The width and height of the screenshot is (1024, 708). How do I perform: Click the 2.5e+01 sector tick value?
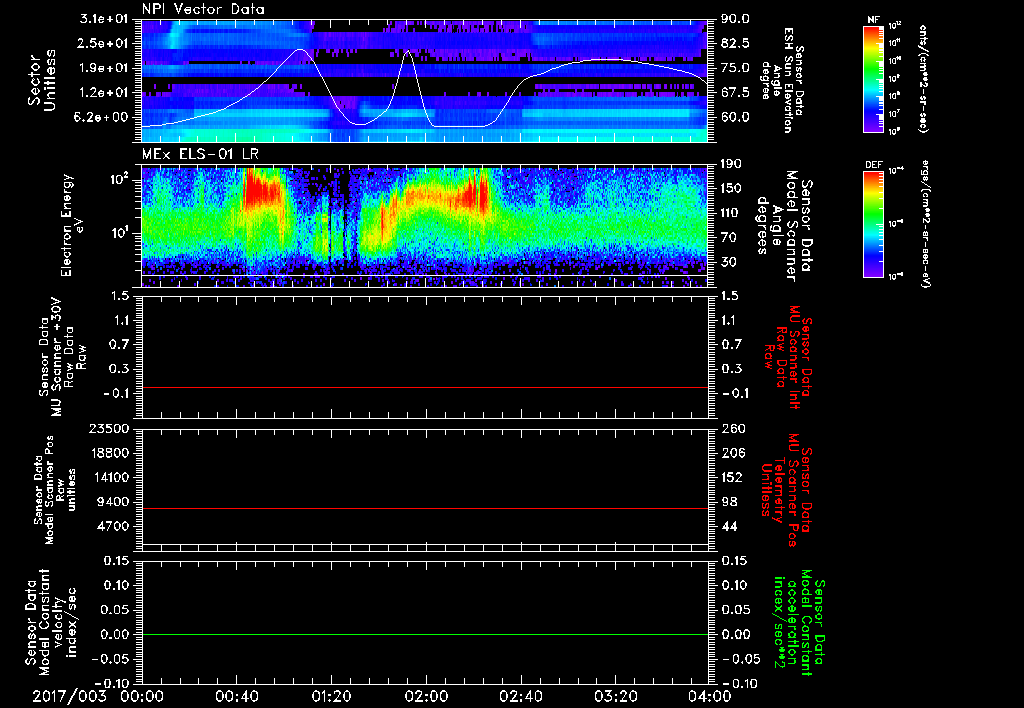[103, 43]
